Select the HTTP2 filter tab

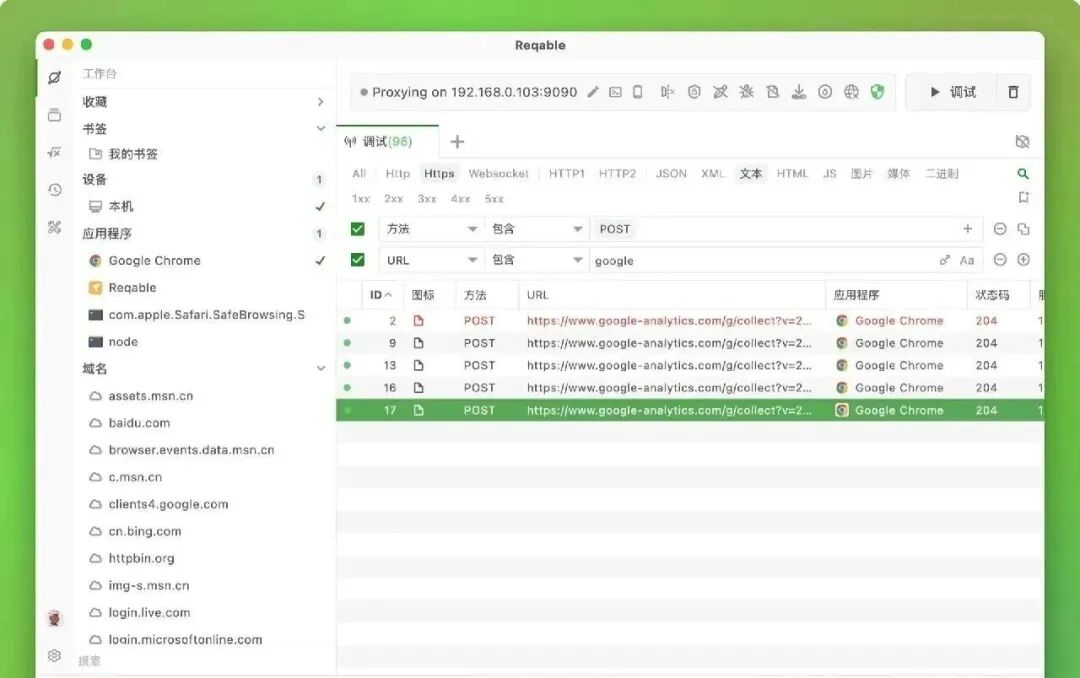pos(617,174)
